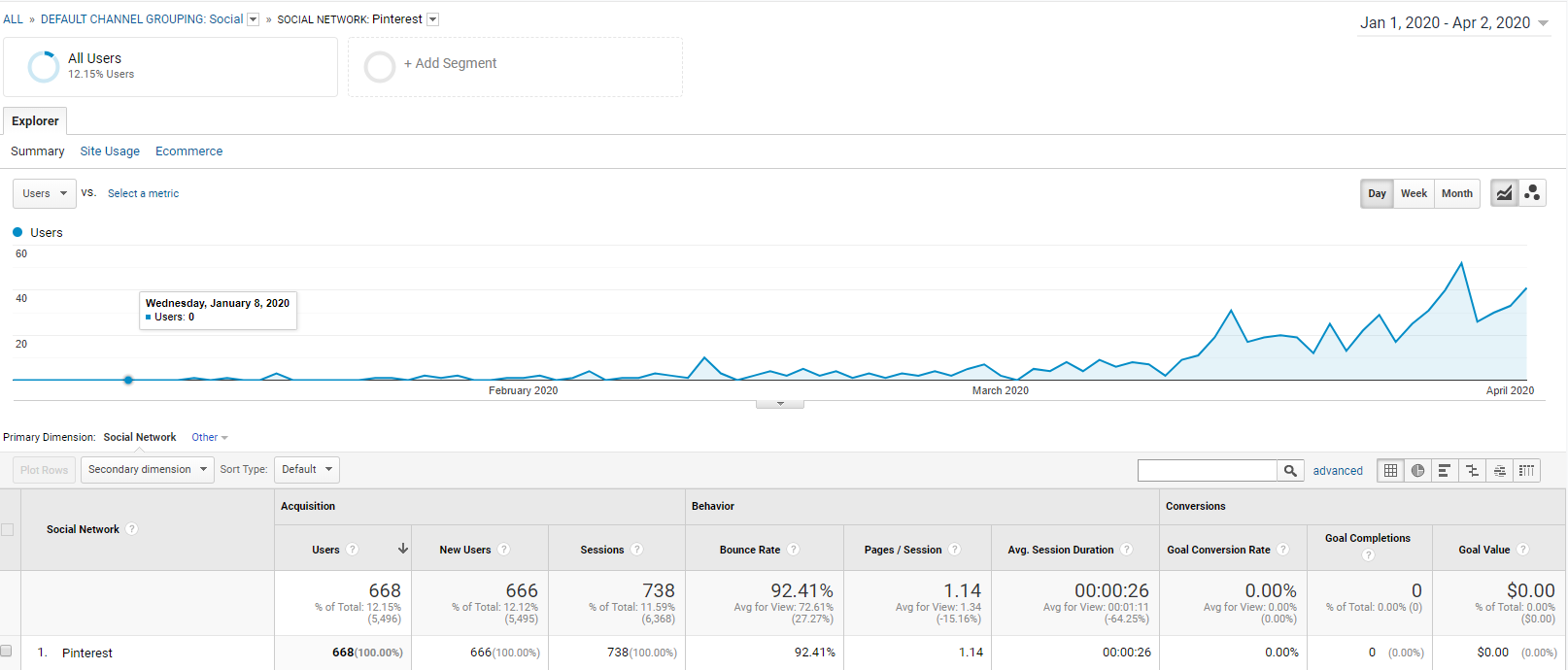Click the Users column sort arrow

point(403,549)
